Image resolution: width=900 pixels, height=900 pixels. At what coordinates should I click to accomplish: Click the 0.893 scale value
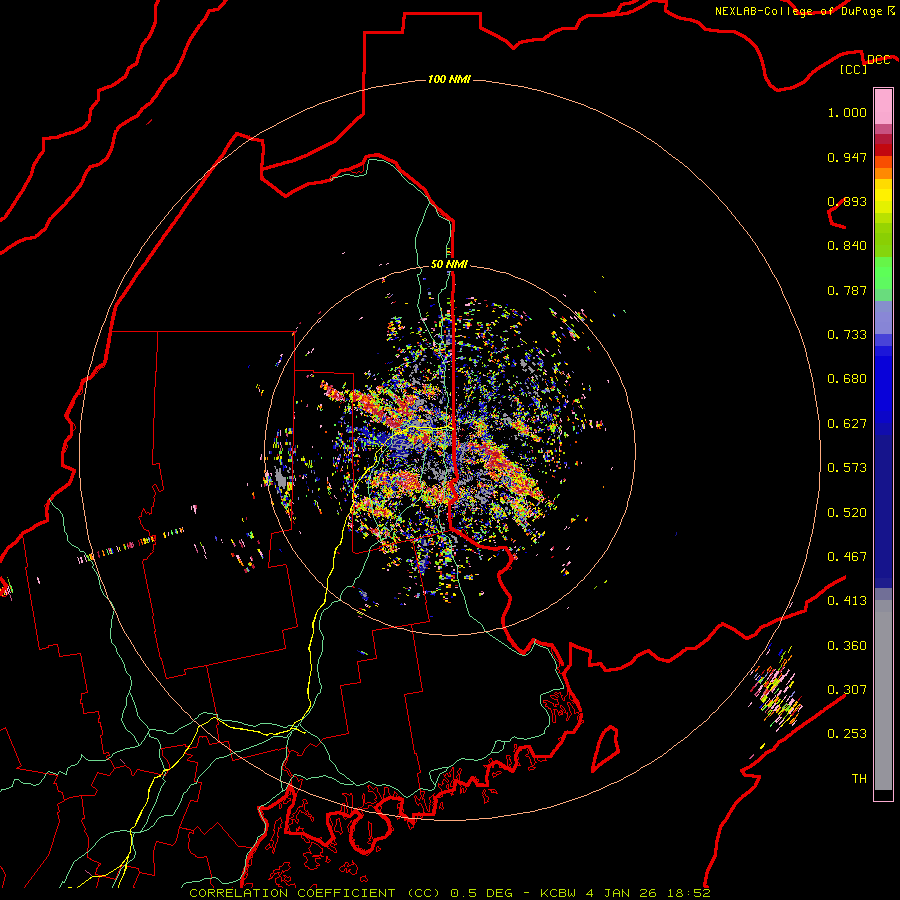coord(847,201)
